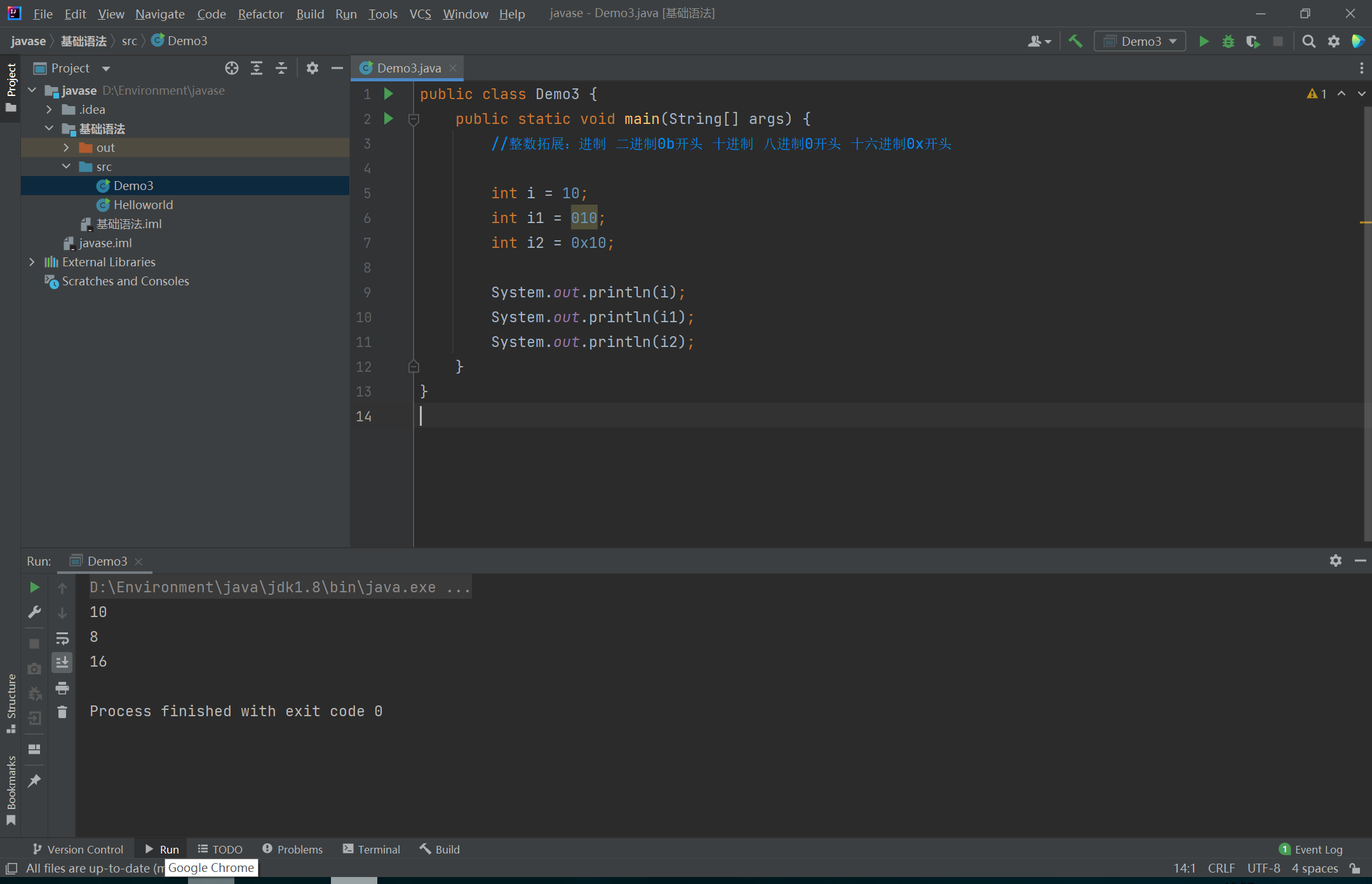Click the trash Clear All icon in Run console
The width and height of the screenshot is (1372, 884).
click(62, 712)
